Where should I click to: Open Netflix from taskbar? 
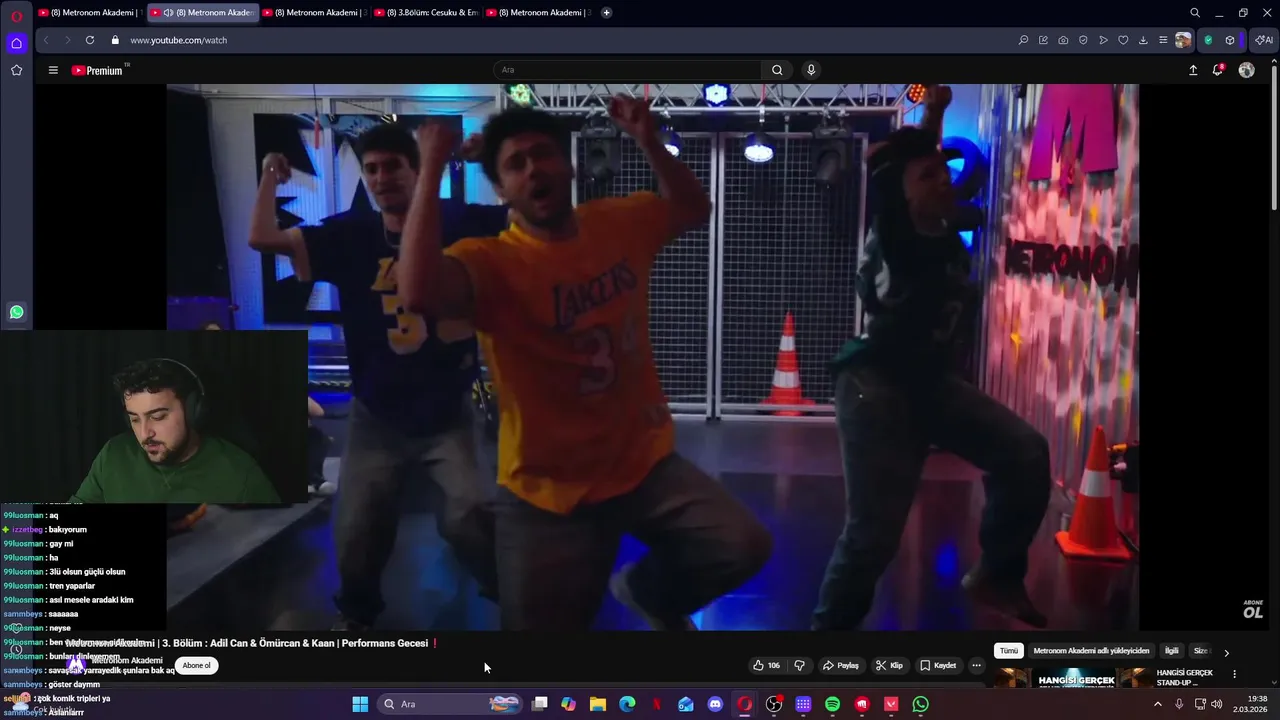pos(657,704)
